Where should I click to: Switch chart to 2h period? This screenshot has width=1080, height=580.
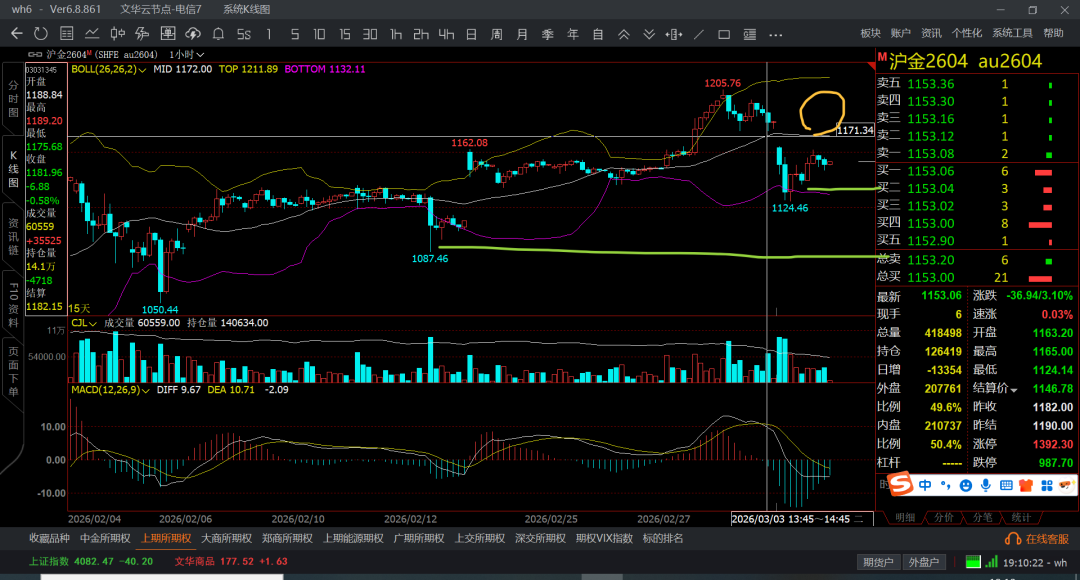pos(421,34)
